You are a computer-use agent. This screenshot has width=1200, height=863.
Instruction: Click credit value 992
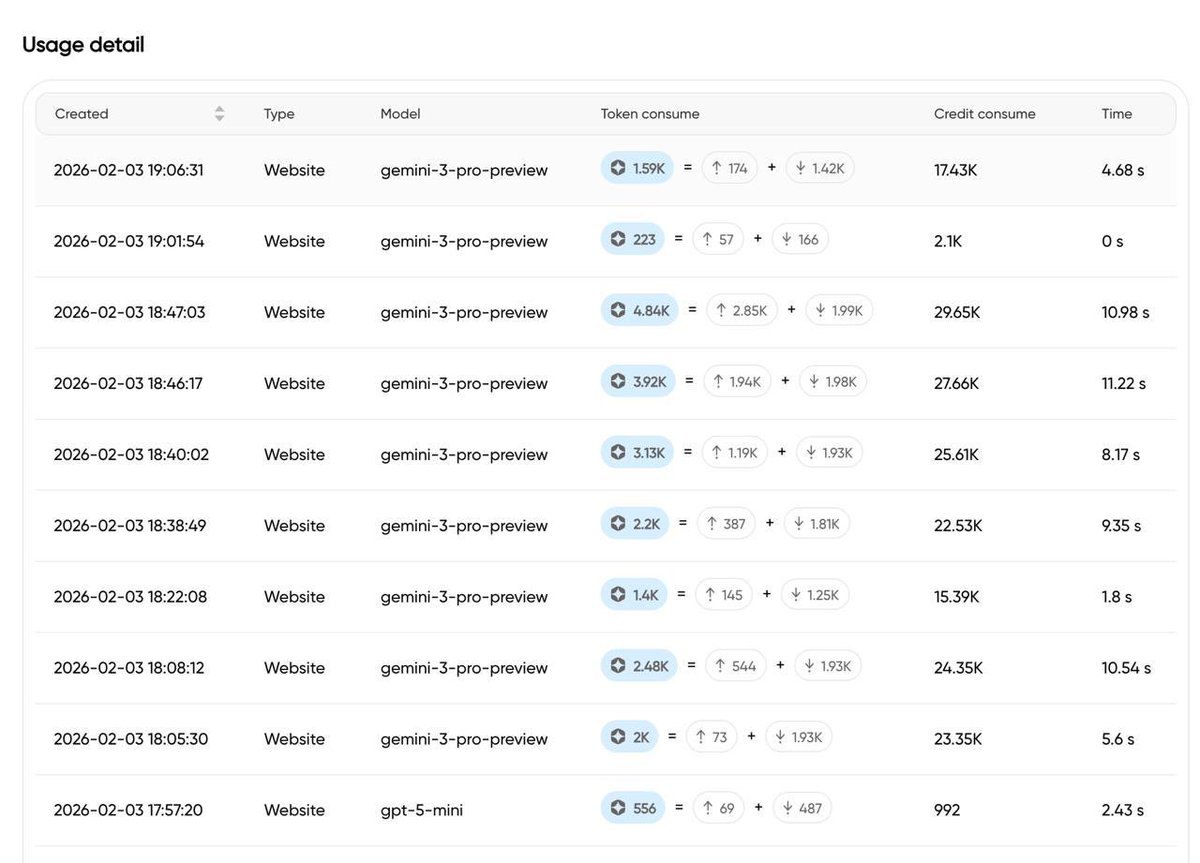point(947,810)
